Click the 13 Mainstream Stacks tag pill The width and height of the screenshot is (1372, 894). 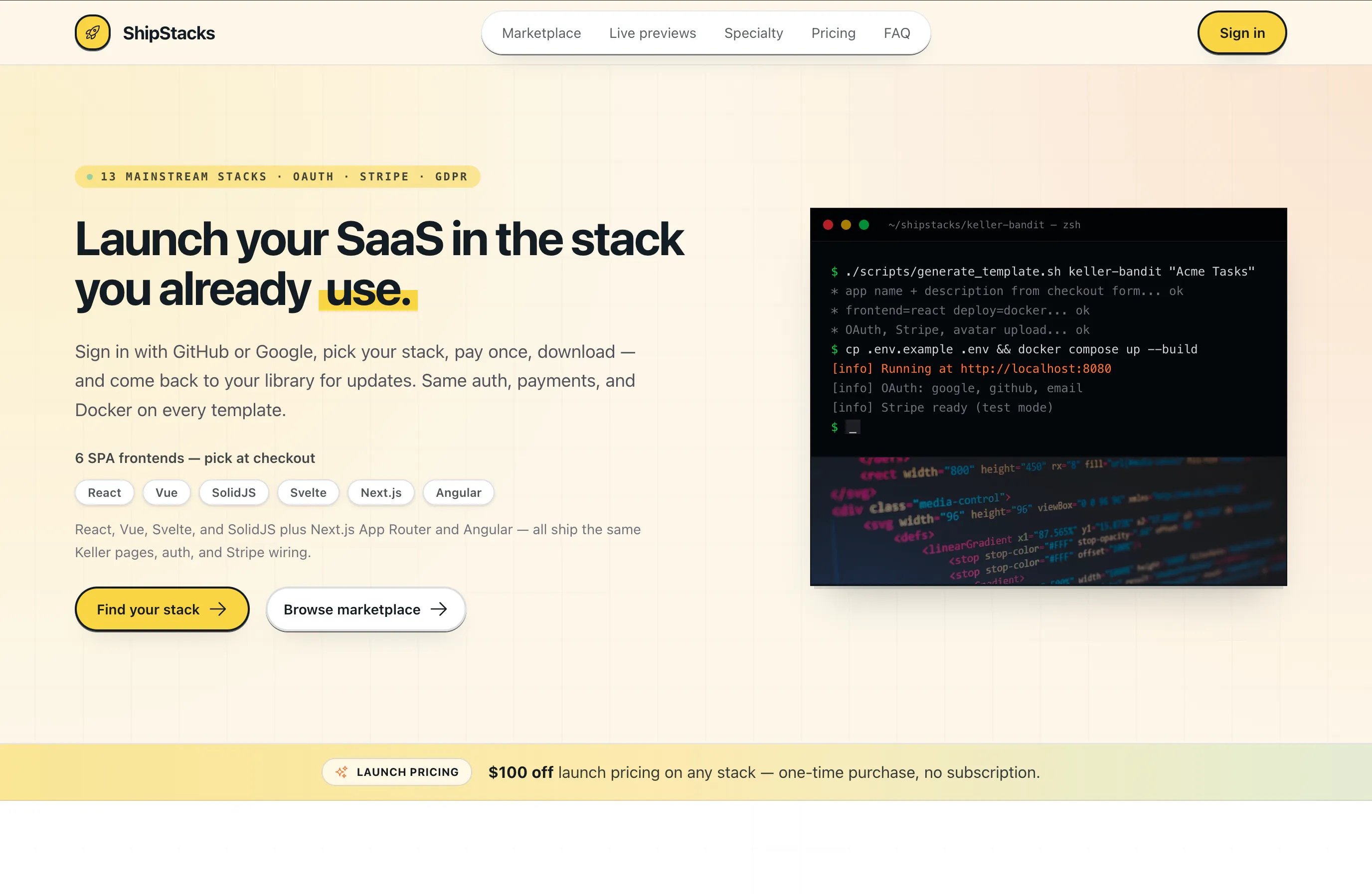point(277,176)
